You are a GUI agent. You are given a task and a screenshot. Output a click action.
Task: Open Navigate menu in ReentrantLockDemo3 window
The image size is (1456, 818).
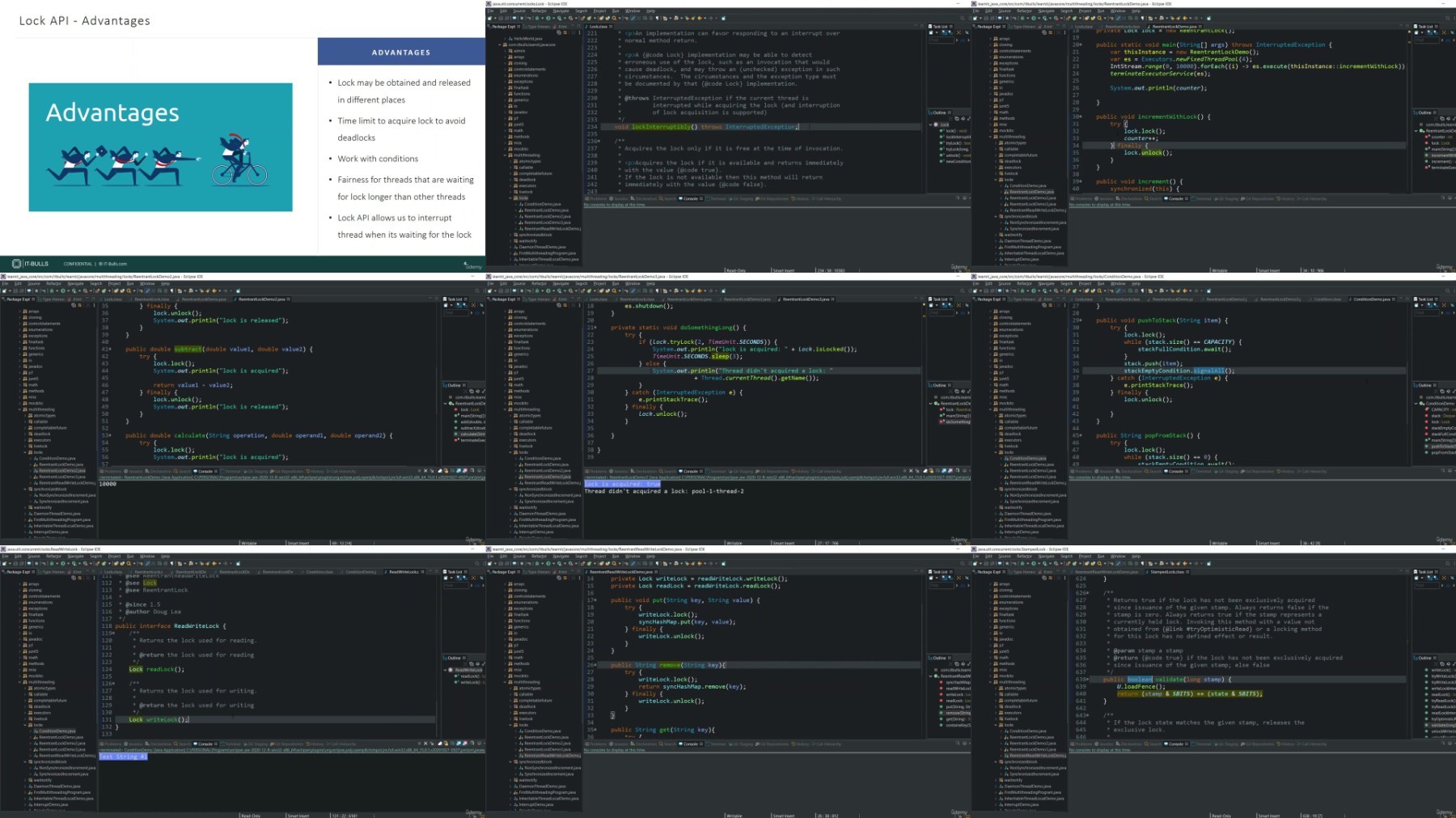click(x=561, y=284)
